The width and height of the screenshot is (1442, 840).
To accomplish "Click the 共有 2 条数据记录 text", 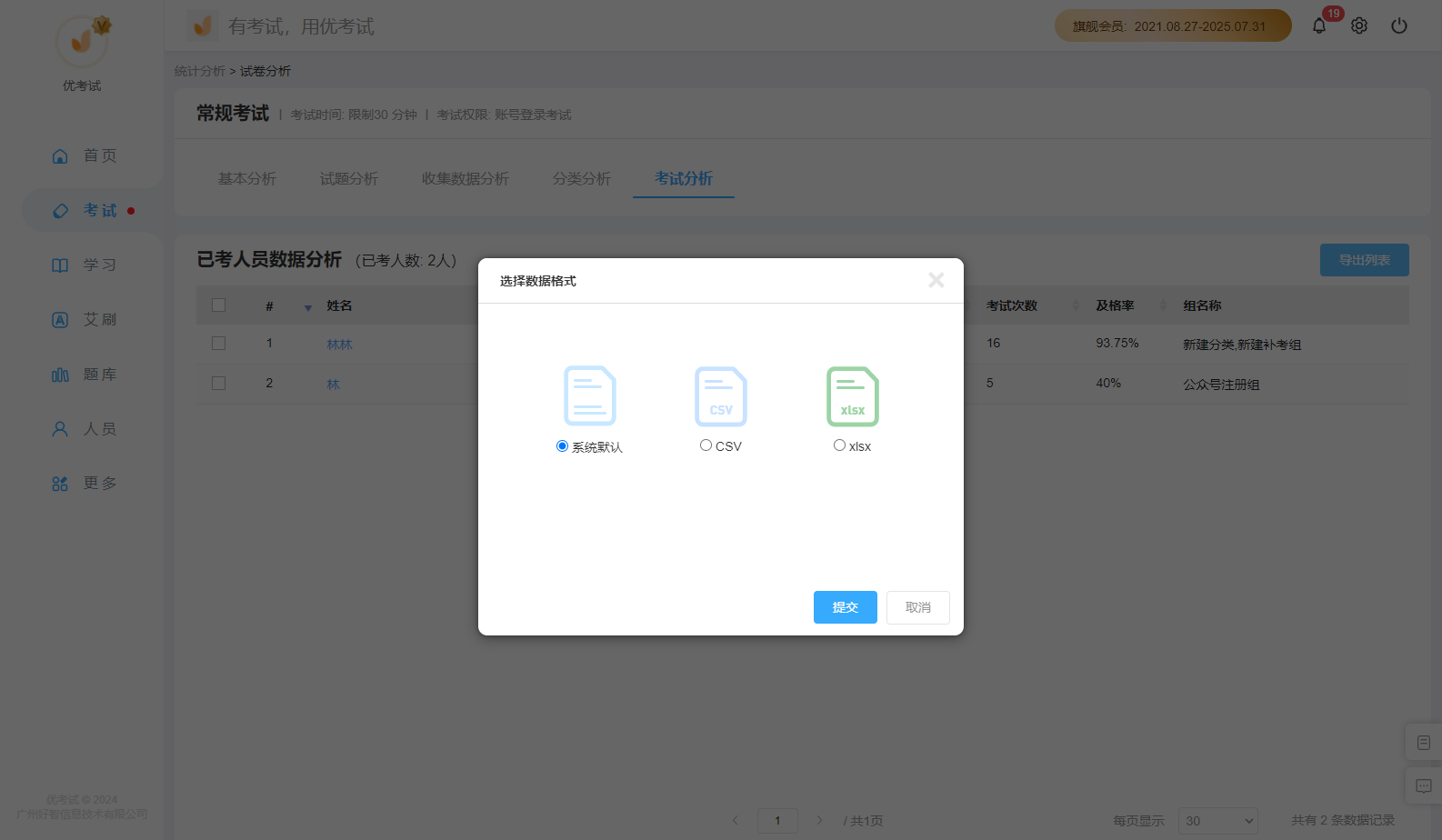I will (1343, 820).
